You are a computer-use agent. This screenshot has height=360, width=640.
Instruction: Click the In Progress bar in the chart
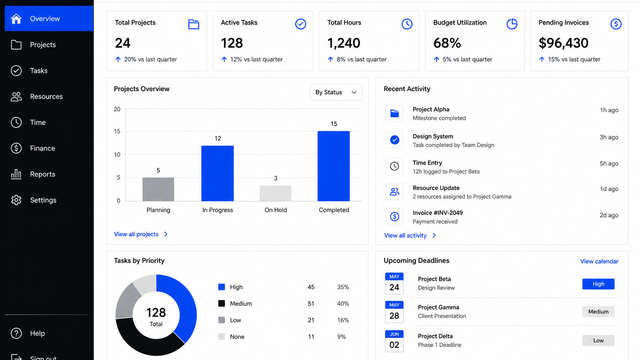(x=218, y=173)
